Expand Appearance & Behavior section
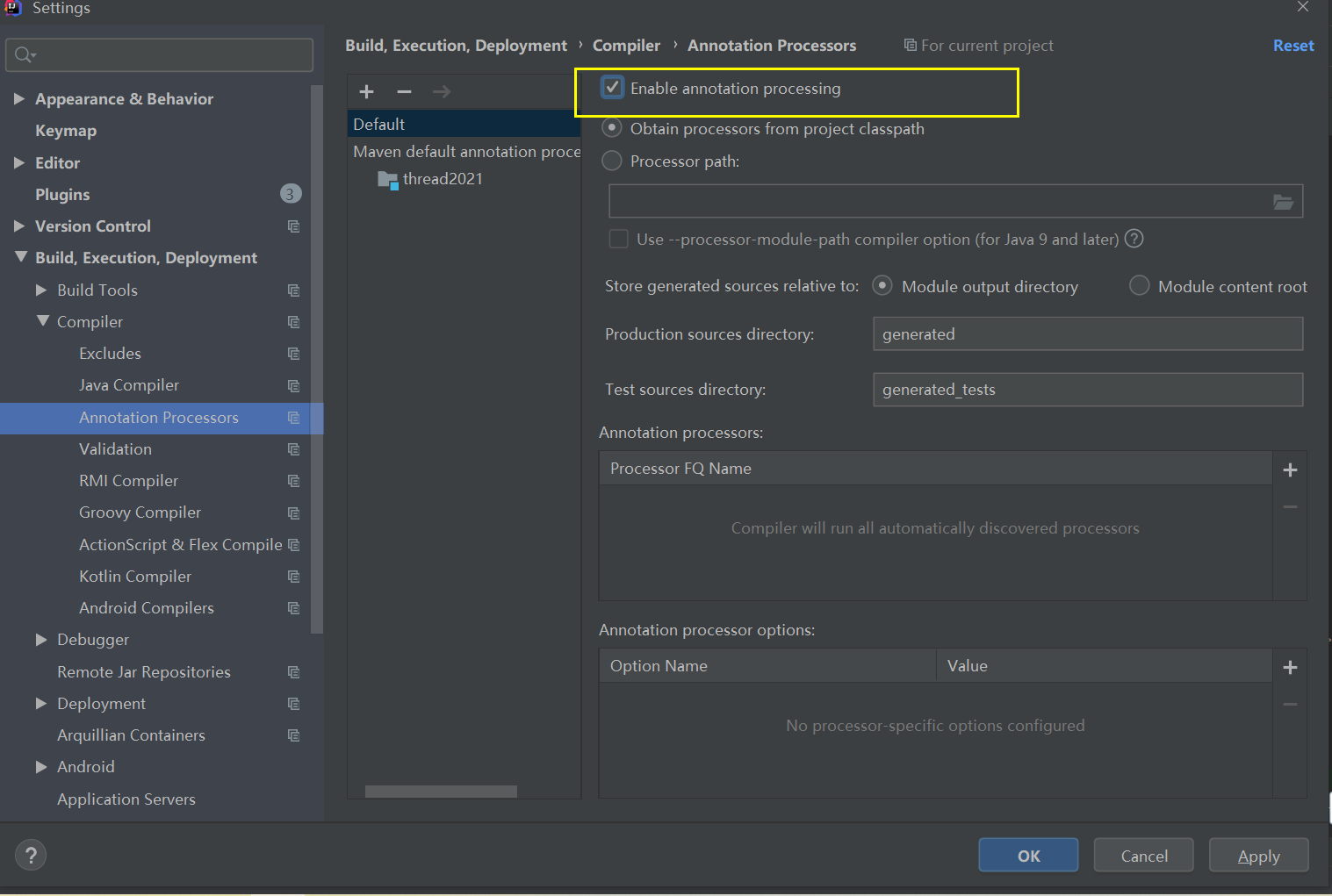Image resolution: width=1332 pixels, height=896 pixels. click(19, 99)
